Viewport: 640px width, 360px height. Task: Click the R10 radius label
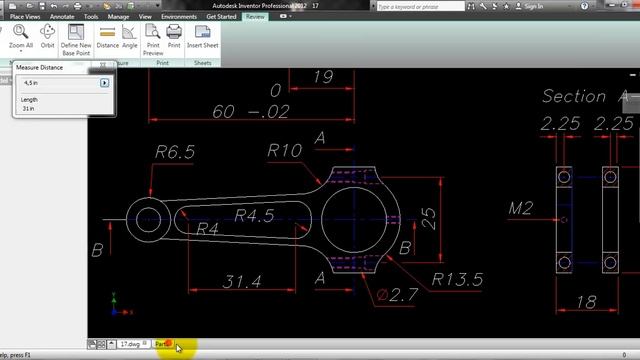[x=285, y=151]
